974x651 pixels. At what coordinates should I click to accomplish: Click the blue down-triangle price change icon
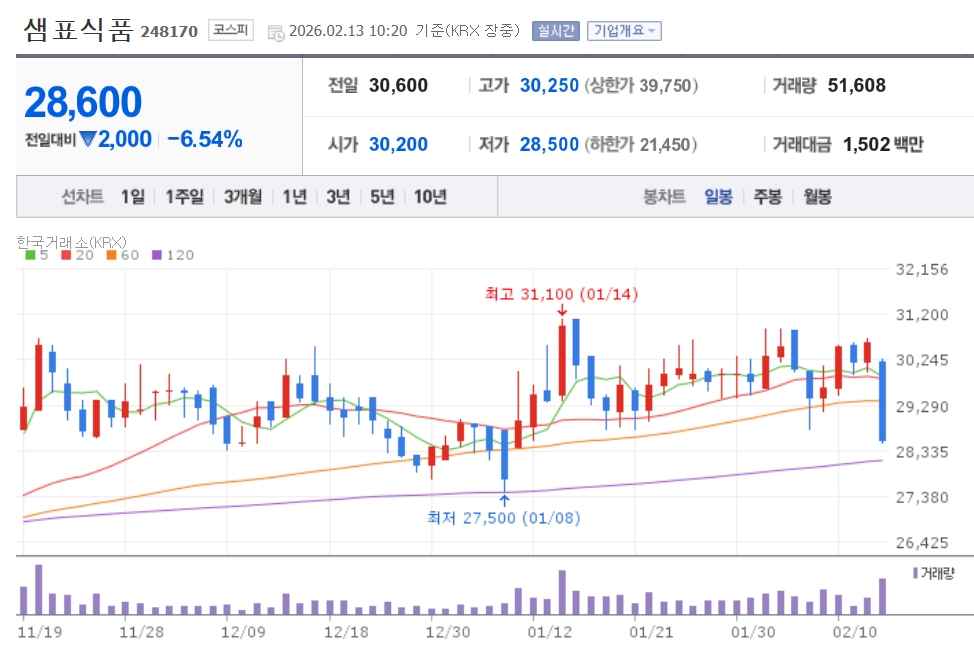tap(88, 140)
